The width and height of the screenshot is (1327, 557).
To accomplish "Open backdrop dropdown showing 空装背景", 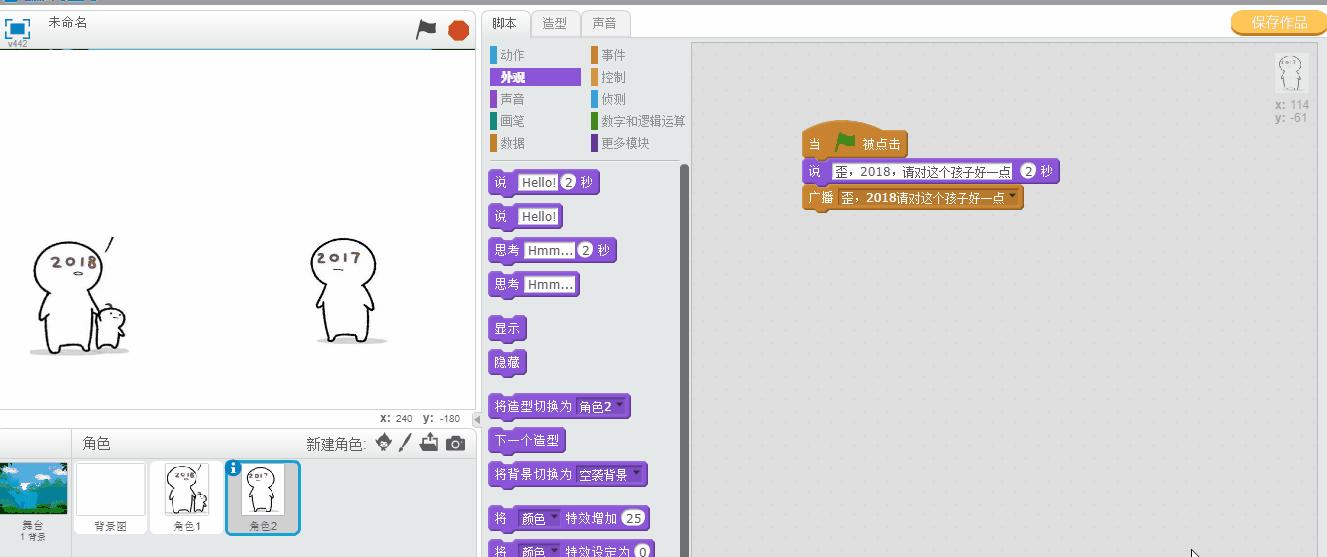I will pyautogui.click(x=610, y=475).
